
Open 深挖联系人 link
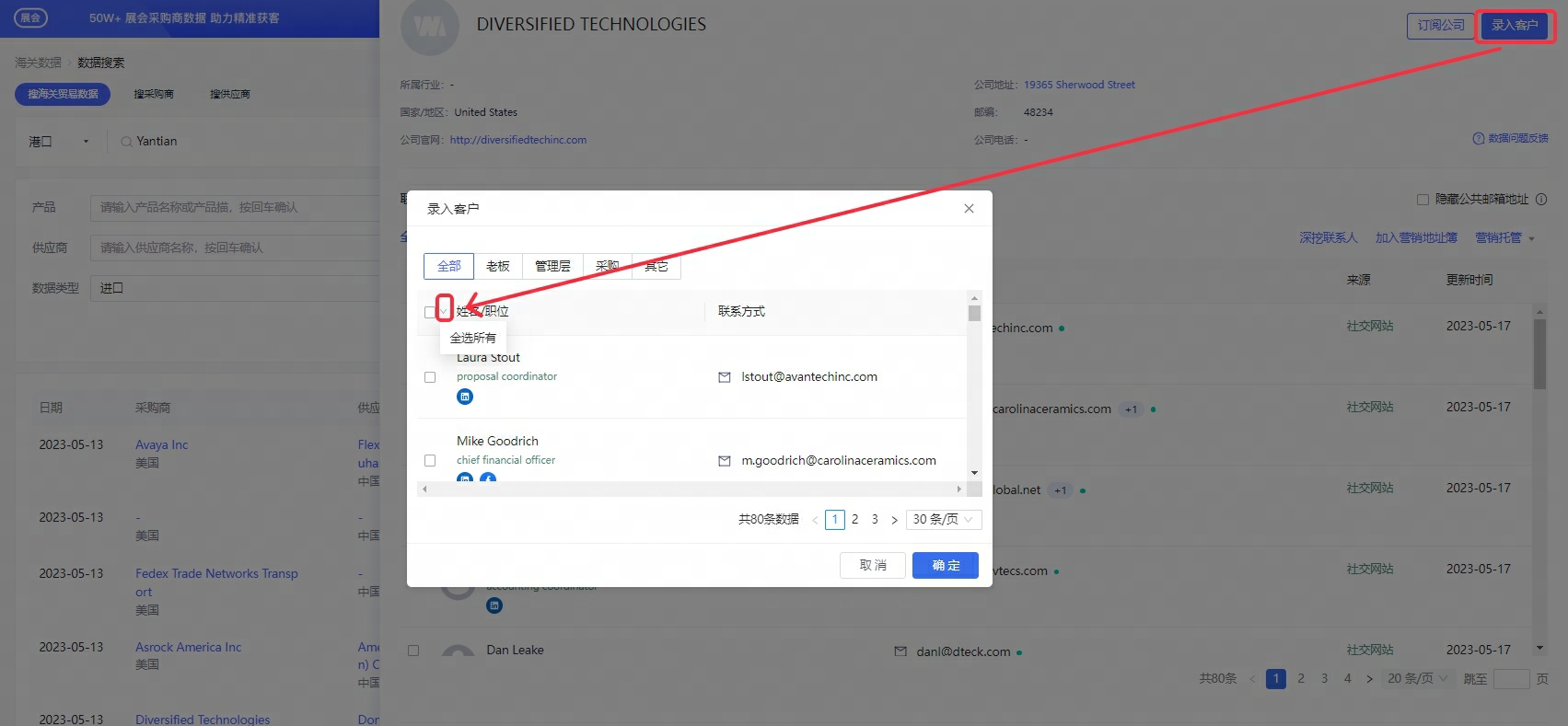pos(1329,237)
